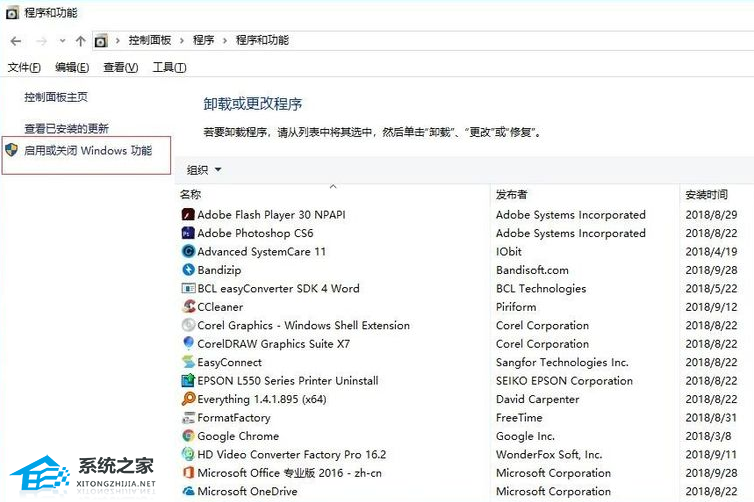The height and width of the screenshot is (502, 754).
Task: Navigate to 控制面板 in breadcrumb
Action: (150, 40)
